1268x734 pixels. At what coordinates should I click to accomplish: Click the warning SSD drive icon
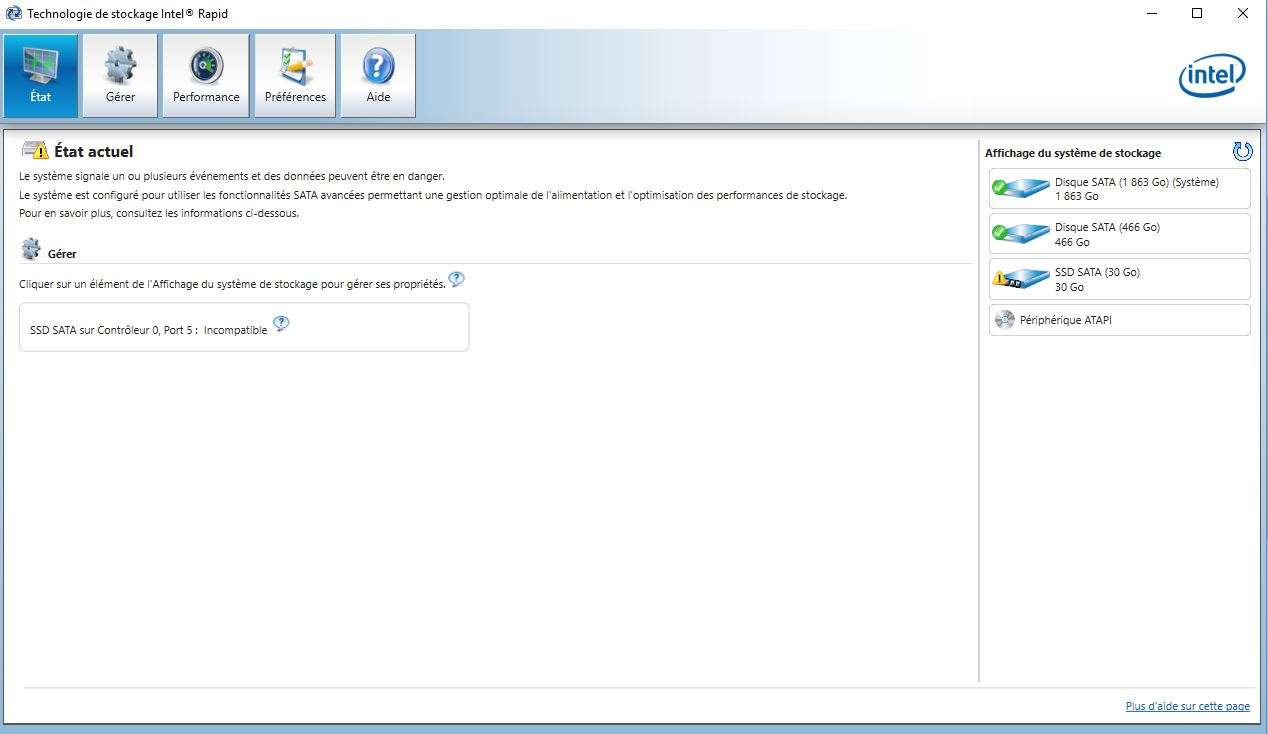coord(1020,279)
